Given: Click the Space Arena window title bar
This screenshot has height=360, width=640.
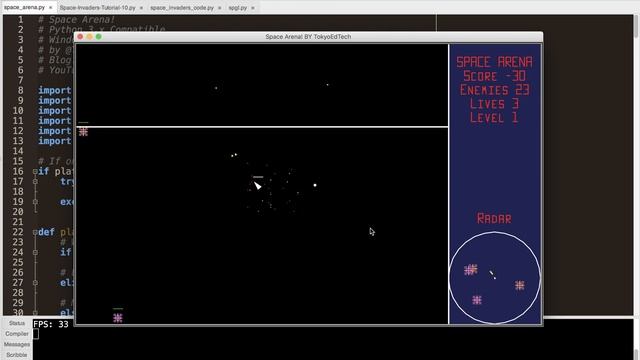Looking at the screenshot, I should click(x=308, y=37).
